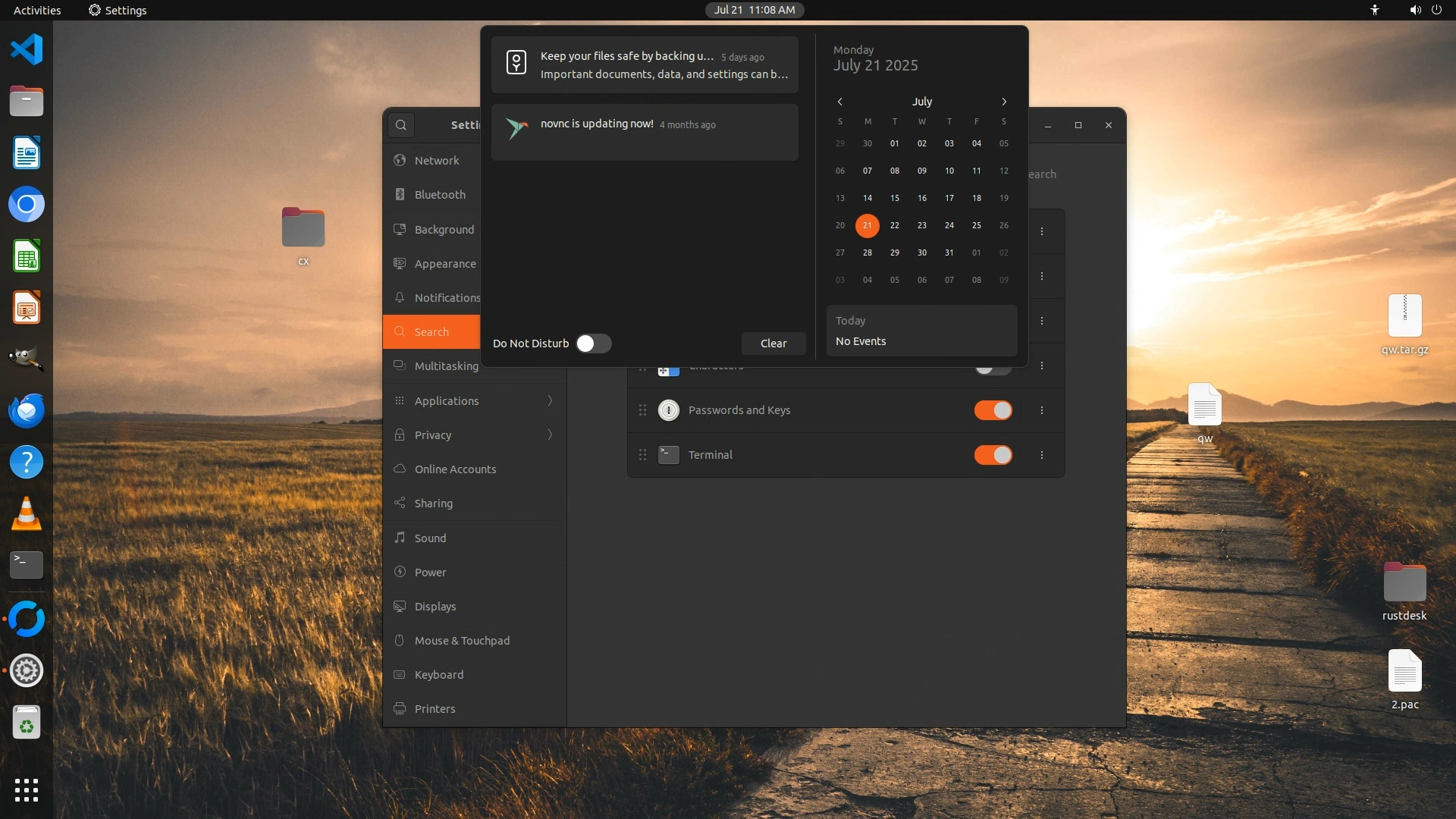Click the Settings search magnifier icon
Viewport: 1456px width, 819px height.
pos(401,125)
